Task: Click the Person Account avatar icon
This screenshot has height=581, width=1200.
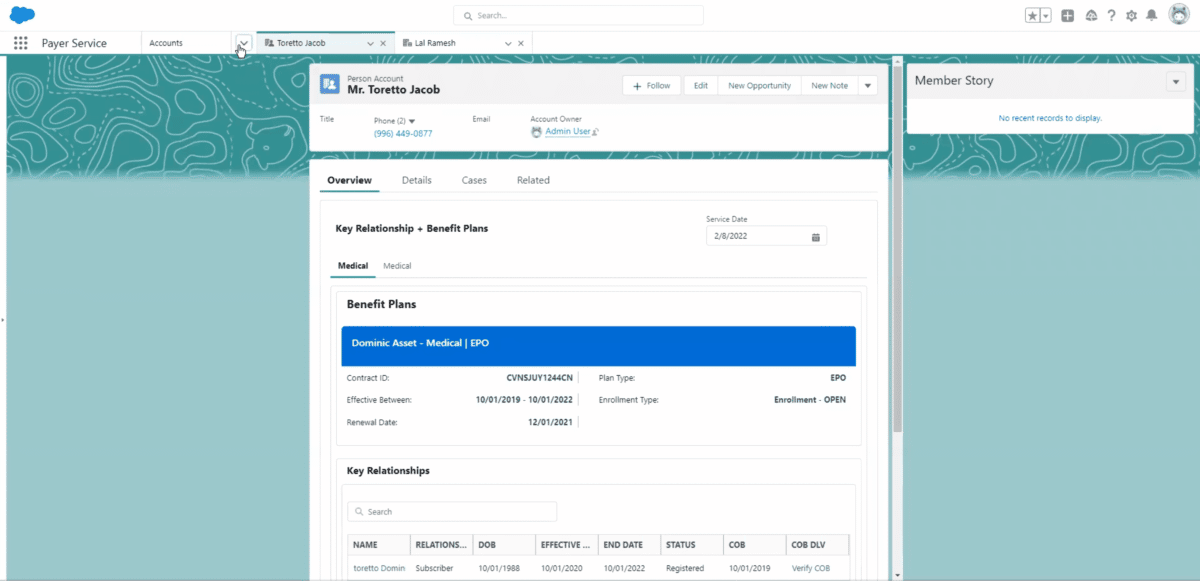Action: (330, 84)
